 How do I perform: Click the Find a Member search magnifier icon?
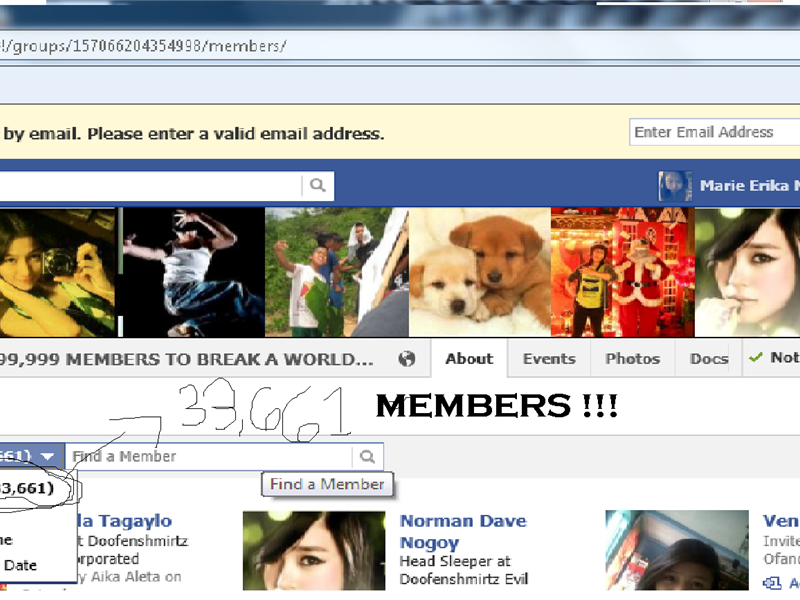pos(366,455)
